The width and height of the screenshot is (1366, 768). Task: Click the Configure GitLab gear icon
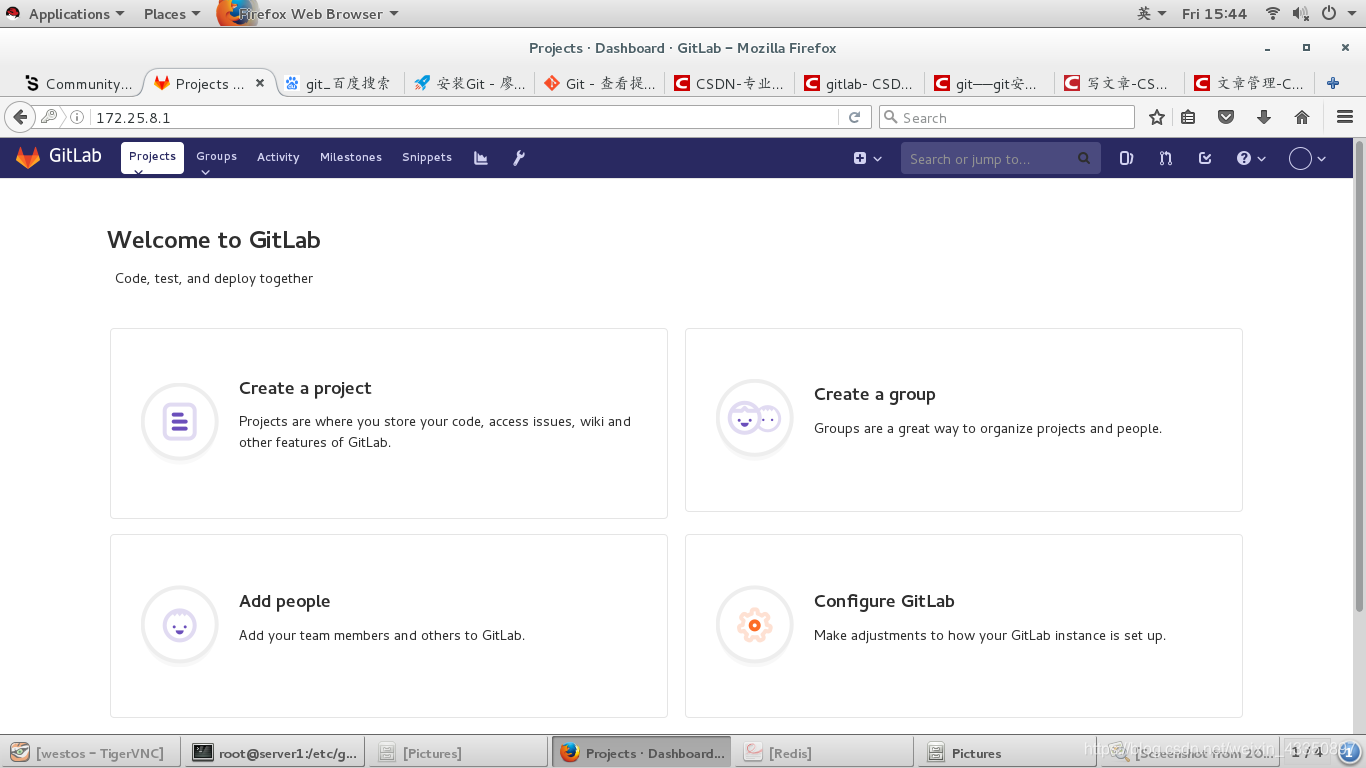(755, 626)
